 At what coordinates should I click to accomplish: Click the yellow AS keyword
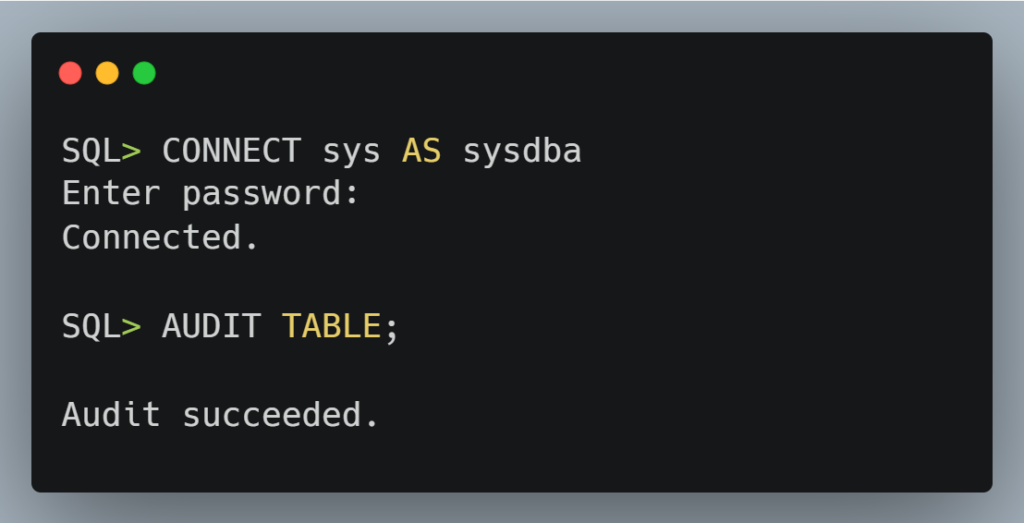pos(421,151)
